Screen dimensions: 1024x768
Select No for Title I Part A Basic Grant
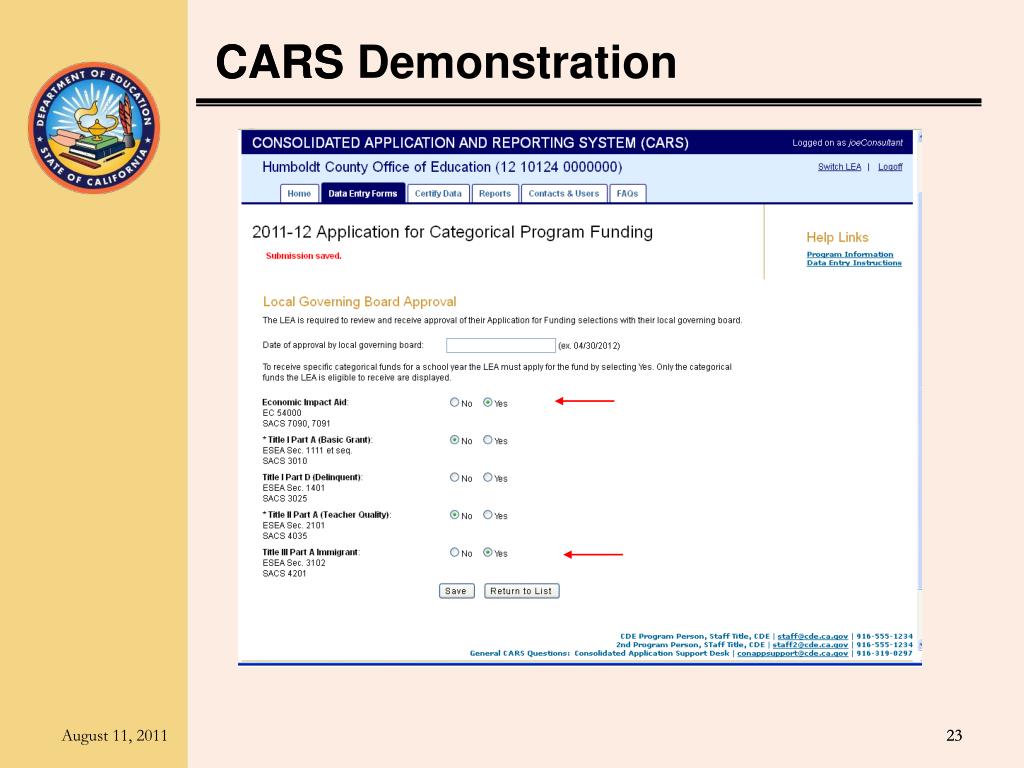(455, 440)
